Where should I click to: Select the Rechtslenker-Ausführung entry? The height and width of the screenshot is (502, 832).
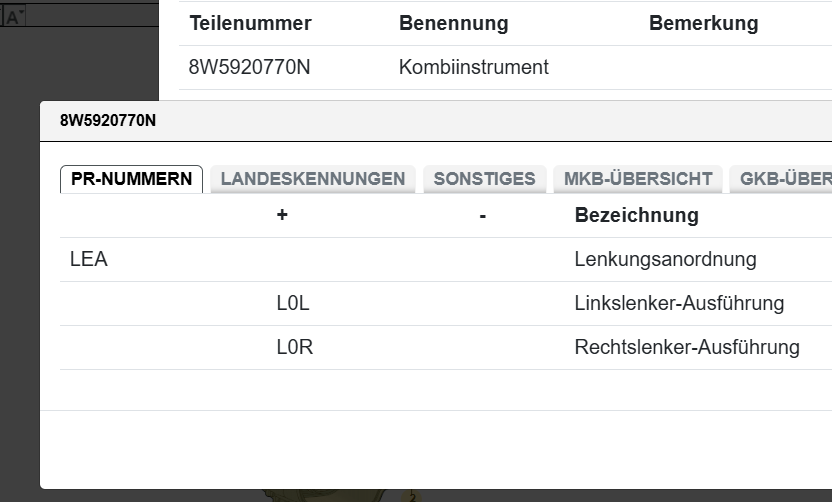pyautogui.click(x=687, y=347)
